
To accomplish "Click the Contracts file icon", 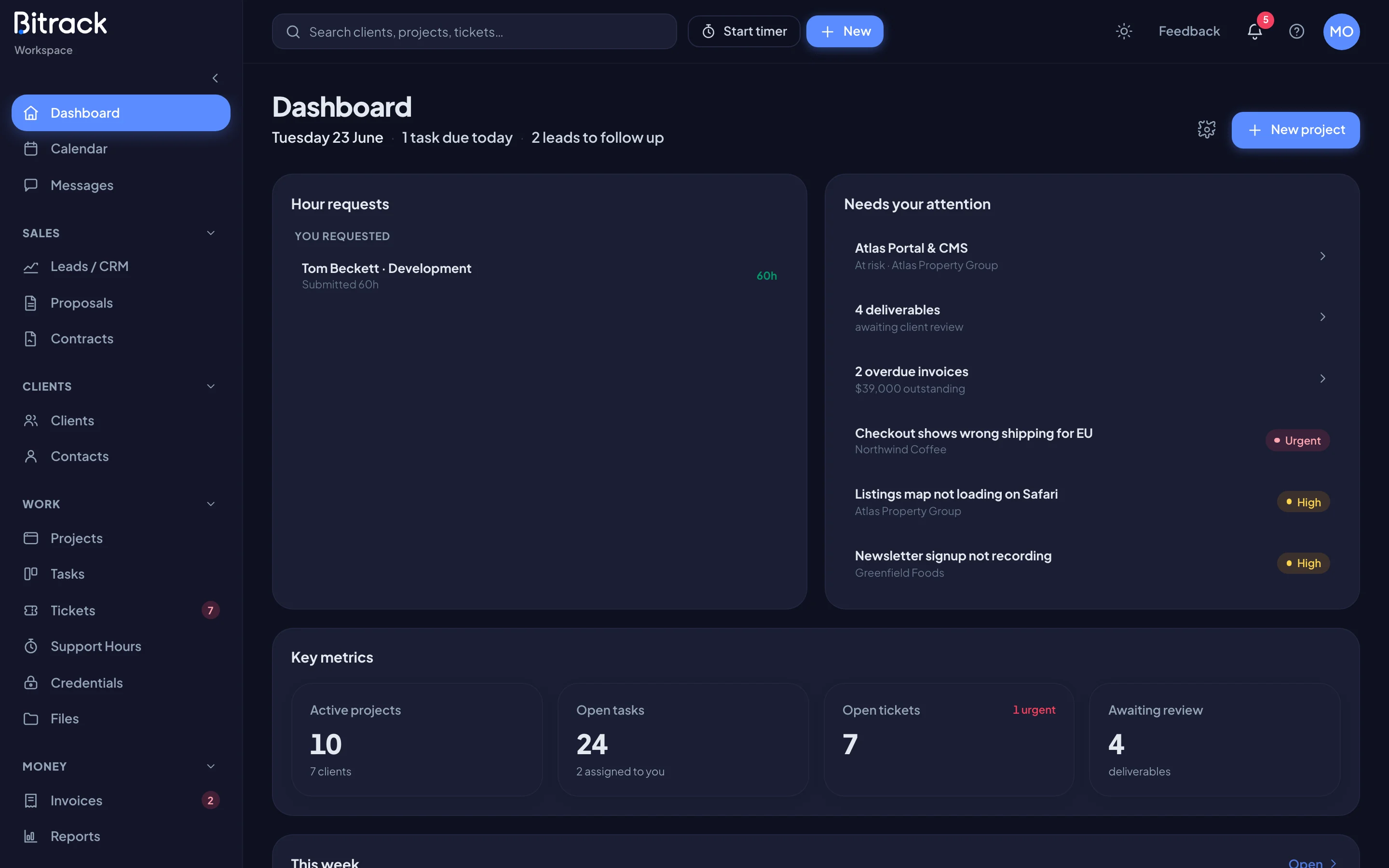I will pos(31,339).
